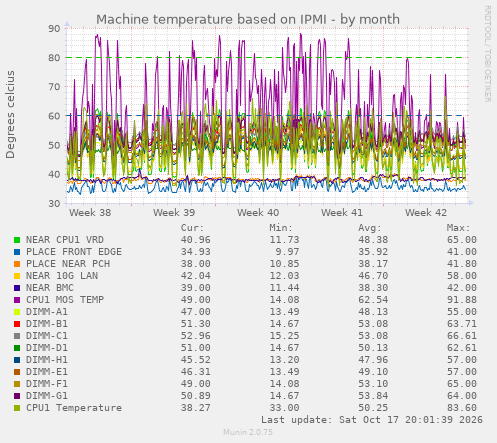Click the y-axis 80 value label
The height and width of the screenshot is (443, 497).
[x=54, y=58]
